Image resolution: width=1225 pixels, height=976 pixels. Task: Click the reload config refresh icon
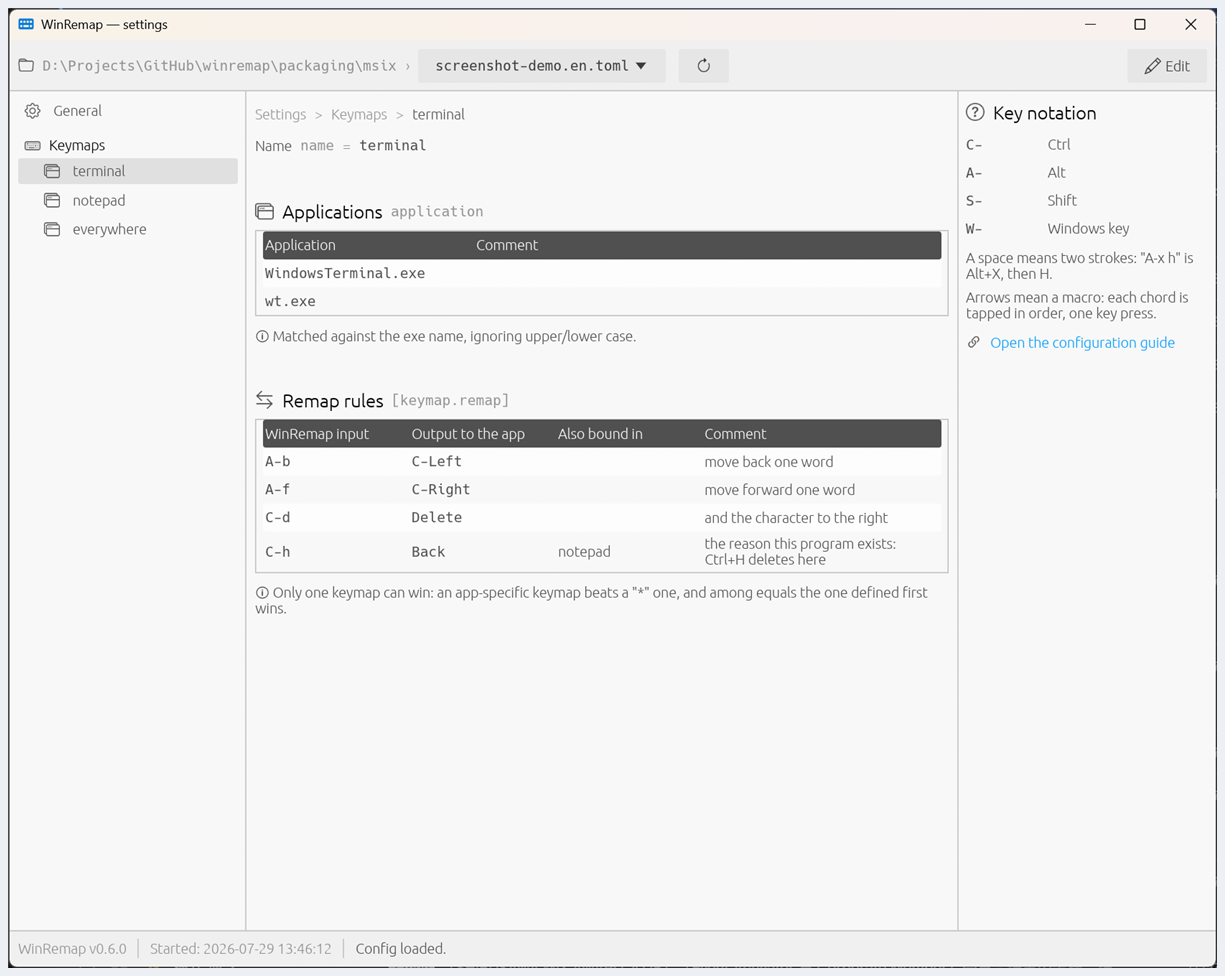704,66
